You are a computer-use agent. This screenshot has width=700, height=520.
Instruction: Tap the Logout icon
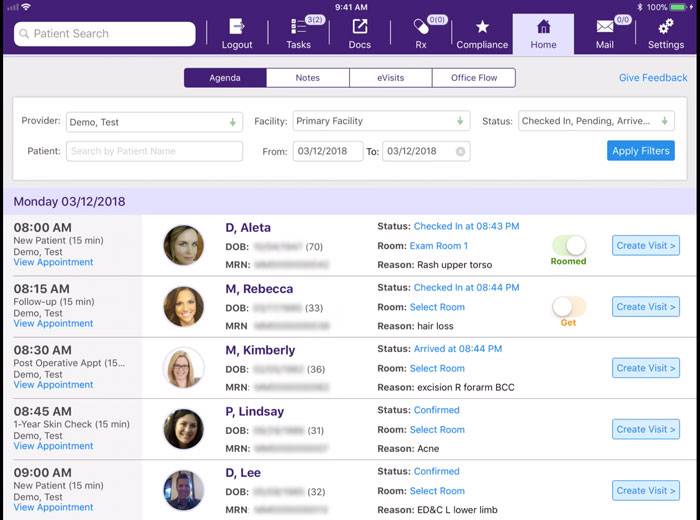[237, 26]
